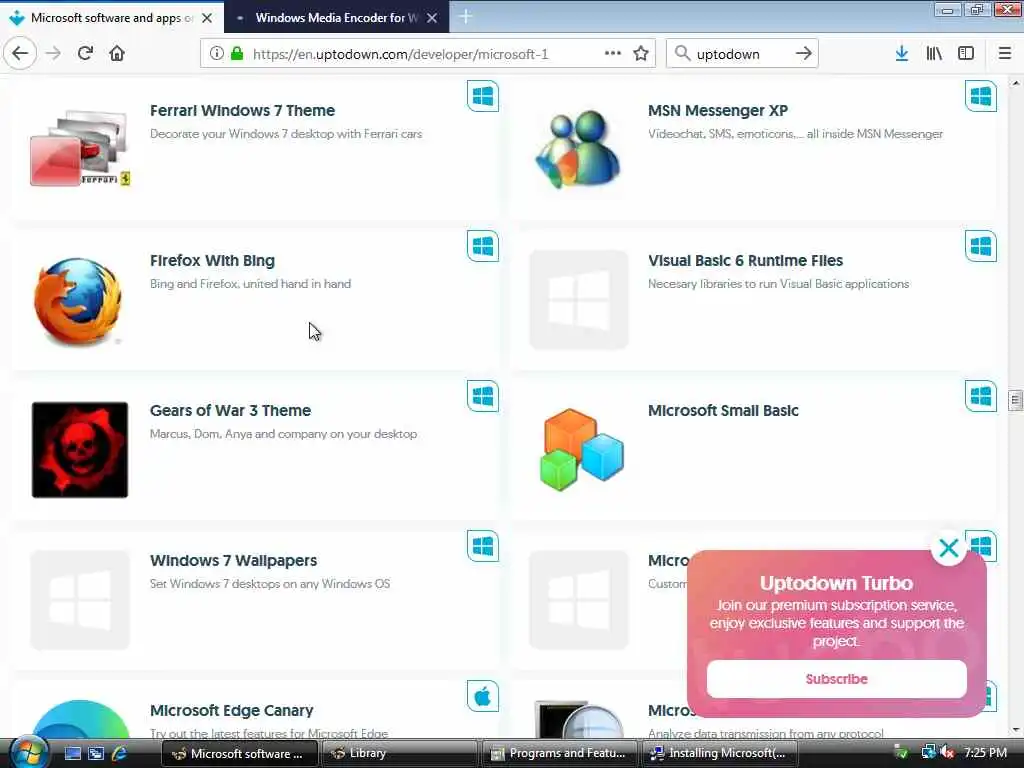Open the Windows Start orb
1024x768 pixels.
(27, 752)
